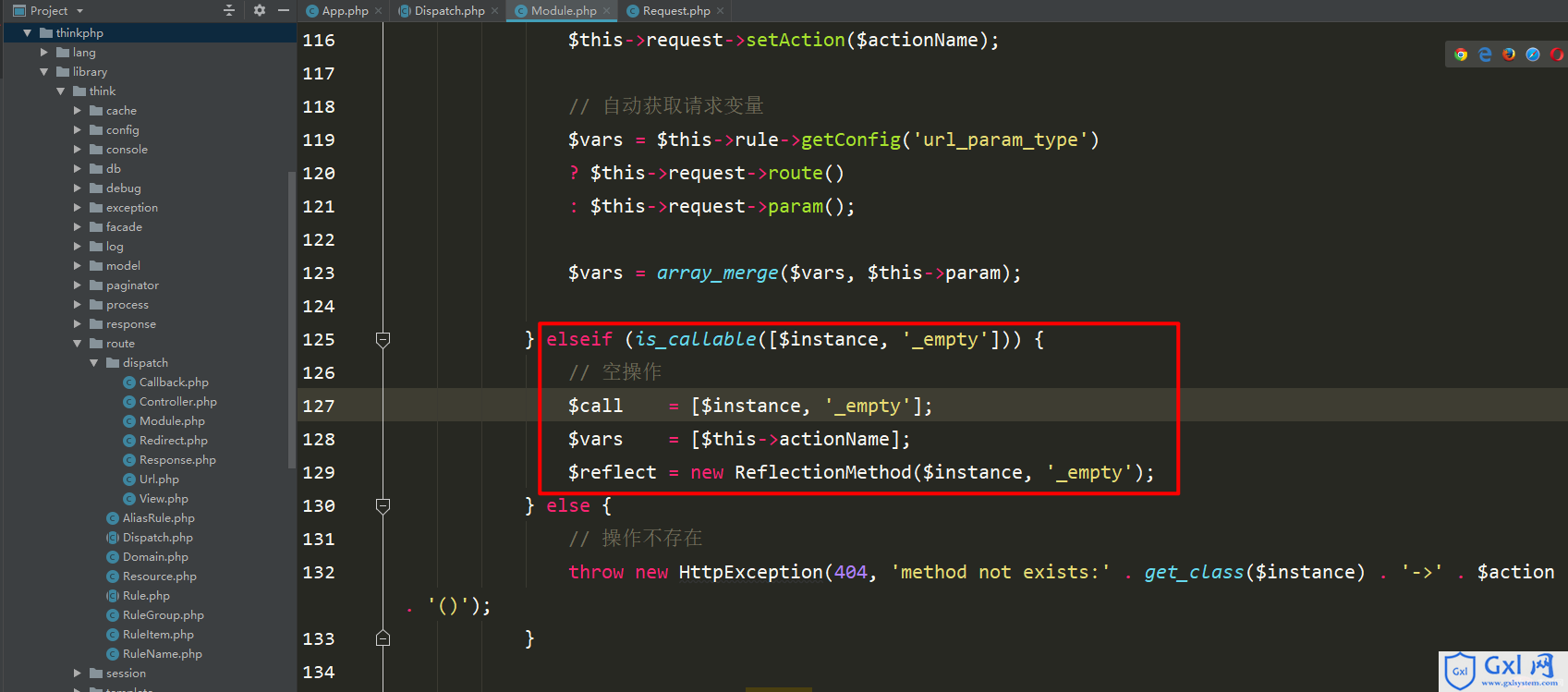Open the Project view dropdown

tap(79, 11)
